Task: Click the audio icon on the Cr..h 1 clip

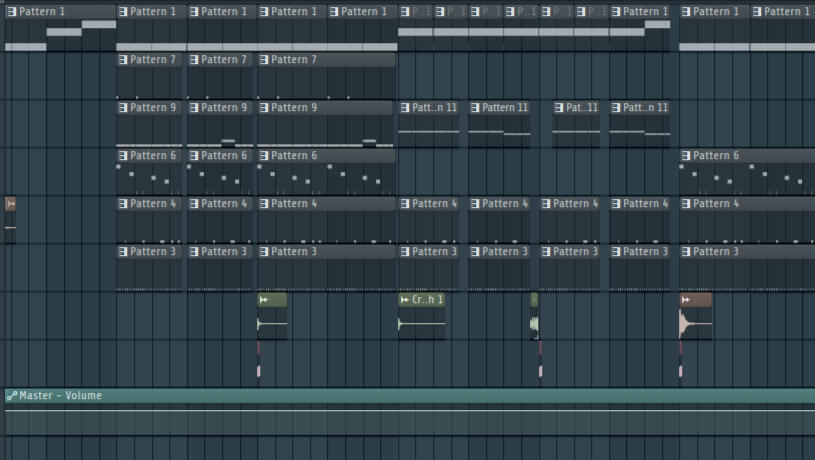Action: [x=404, y=300]
